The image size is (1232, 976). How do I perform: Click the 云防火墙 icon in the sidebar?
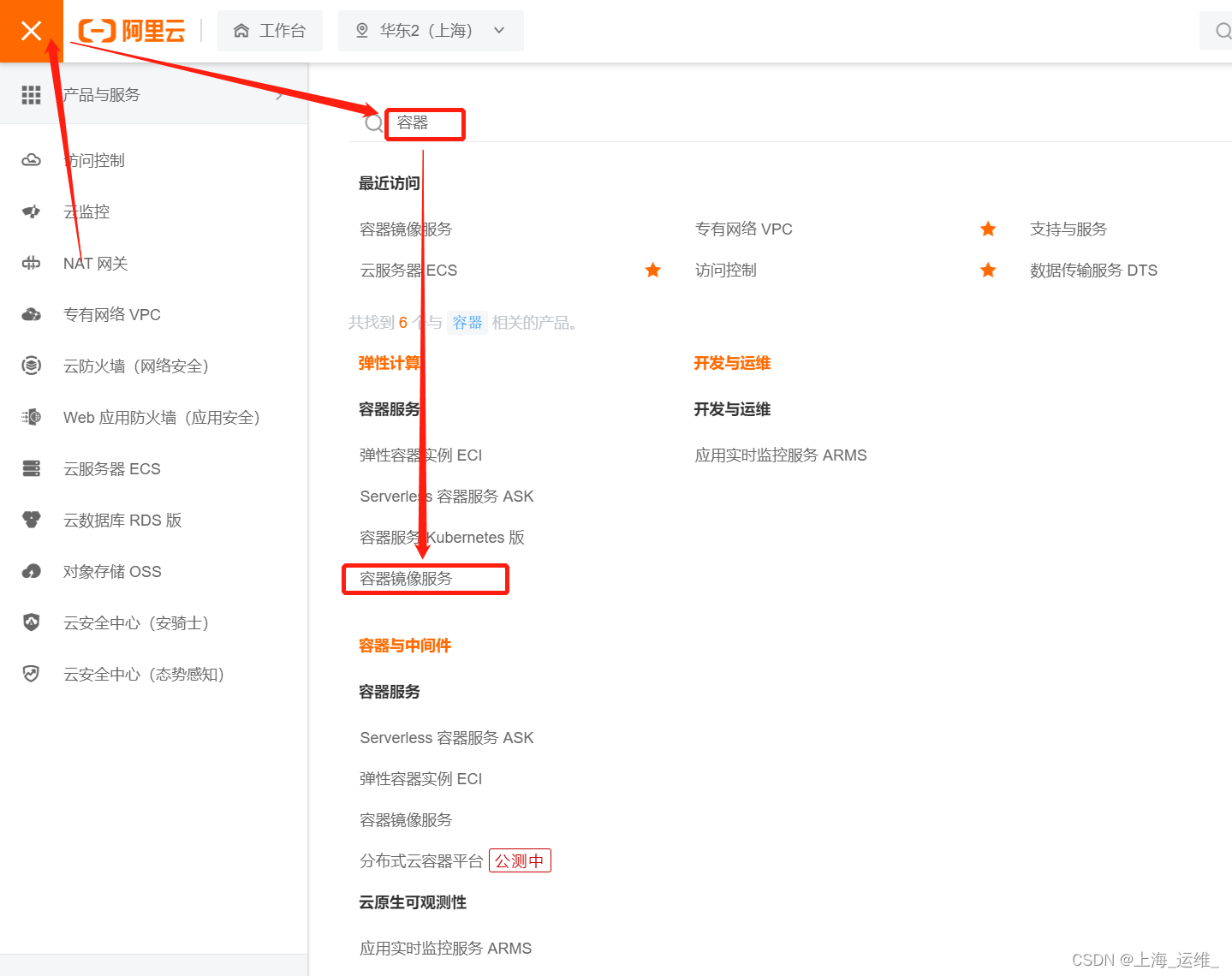(31, 366)
